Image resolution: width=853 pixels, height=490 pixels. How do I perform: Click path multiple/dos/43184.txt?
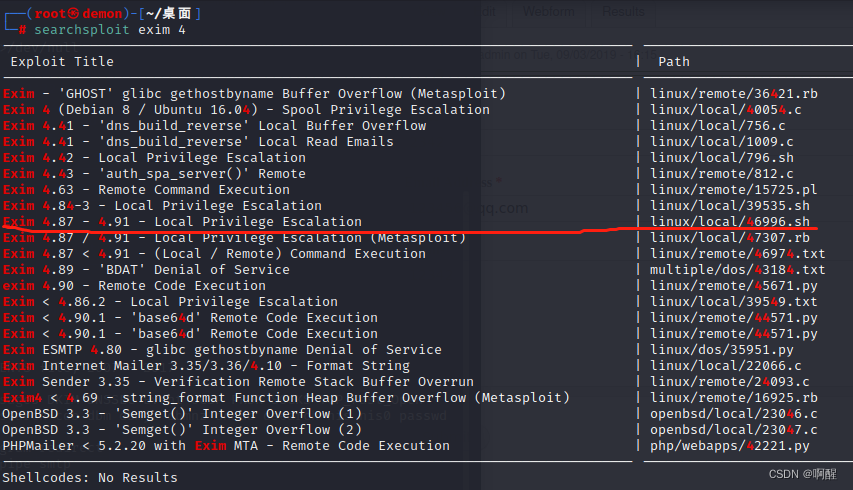738,270
